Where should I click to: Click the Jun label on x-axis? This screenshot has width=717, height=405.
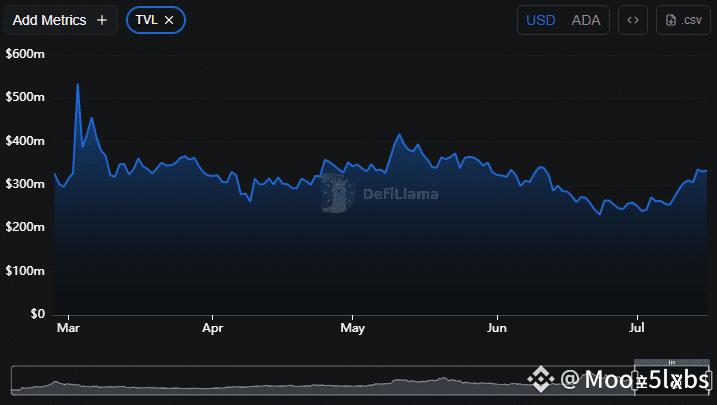click(x=497, y=328)
